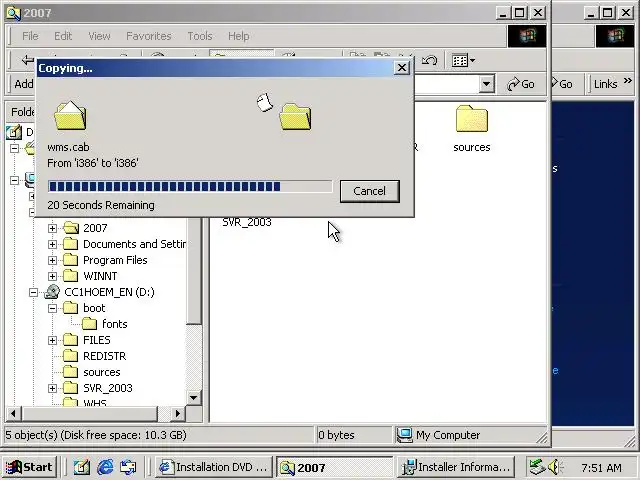The image size is (640, 480).
Task: Select the CC1HOEM_EN (D:) drive icon
Action: (x=52, y=292)
